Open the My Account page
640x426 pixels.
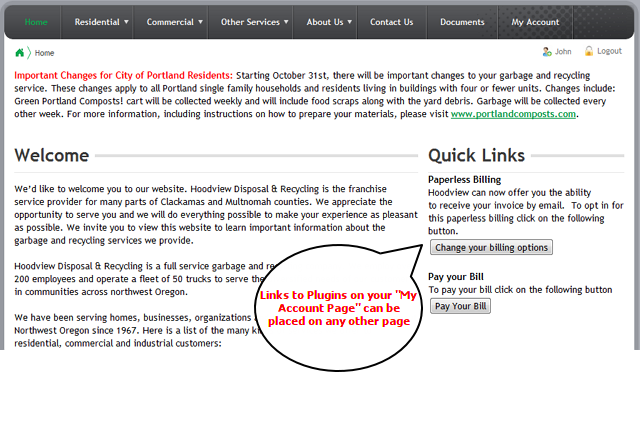[x=535, y=22]
